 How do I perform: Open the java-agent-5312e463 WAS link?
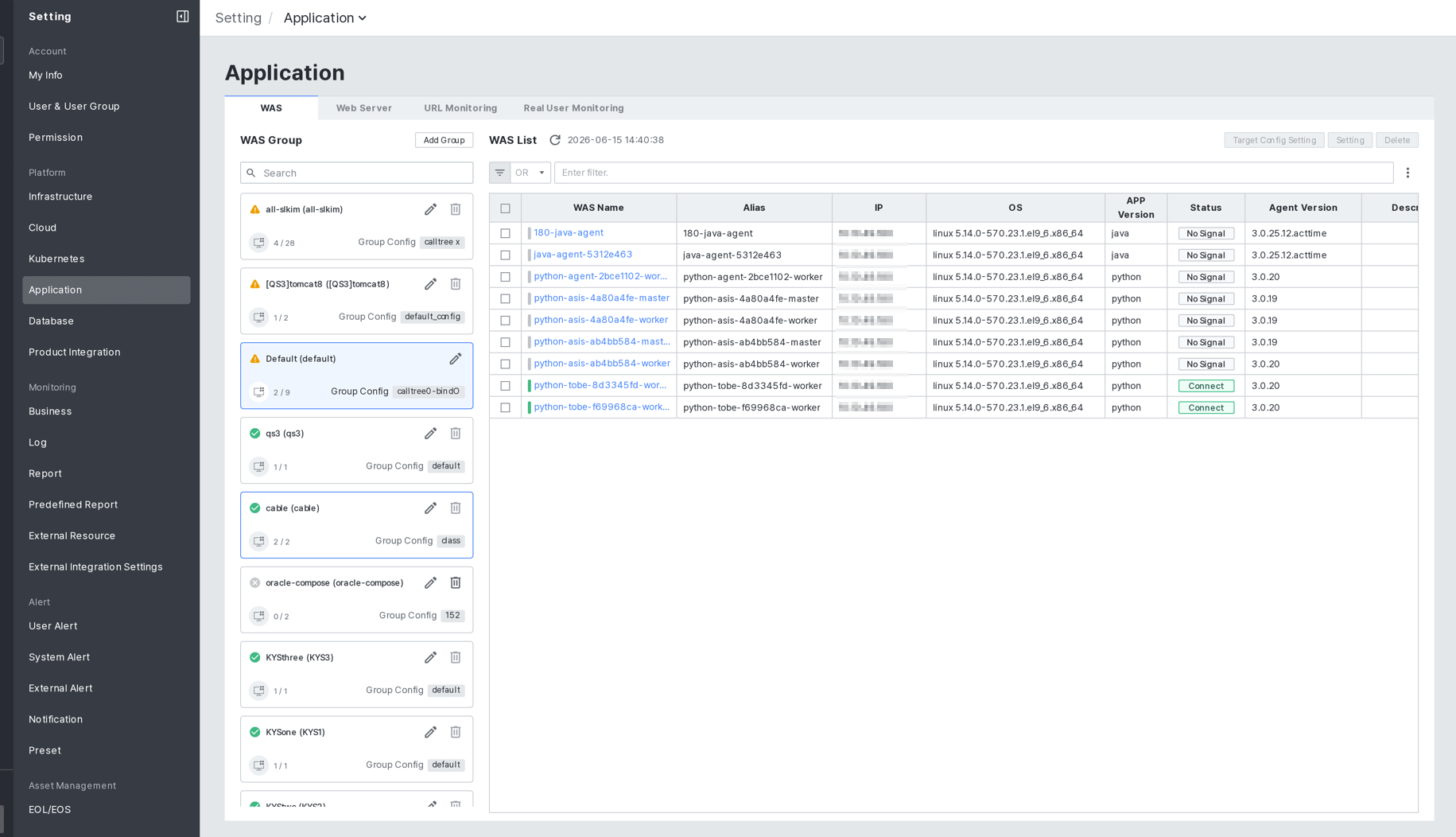583,255
